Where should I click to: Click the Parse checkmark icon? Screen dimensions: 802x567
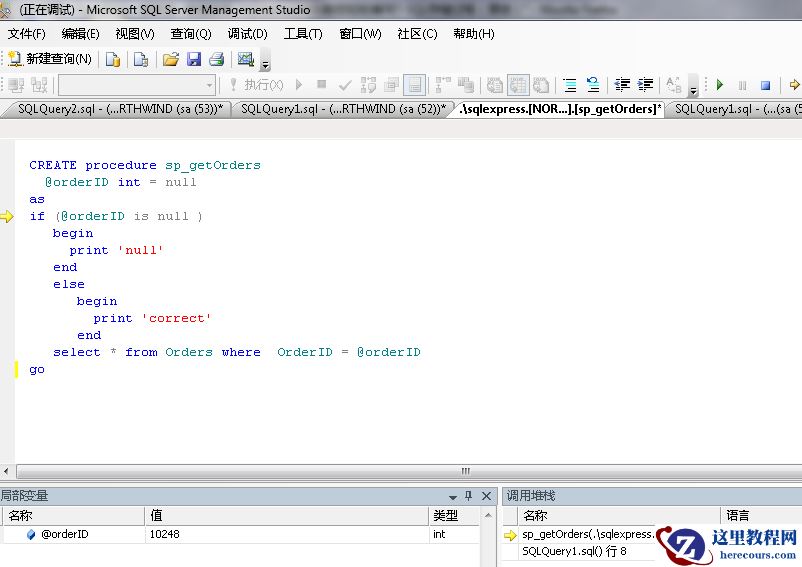345,85
